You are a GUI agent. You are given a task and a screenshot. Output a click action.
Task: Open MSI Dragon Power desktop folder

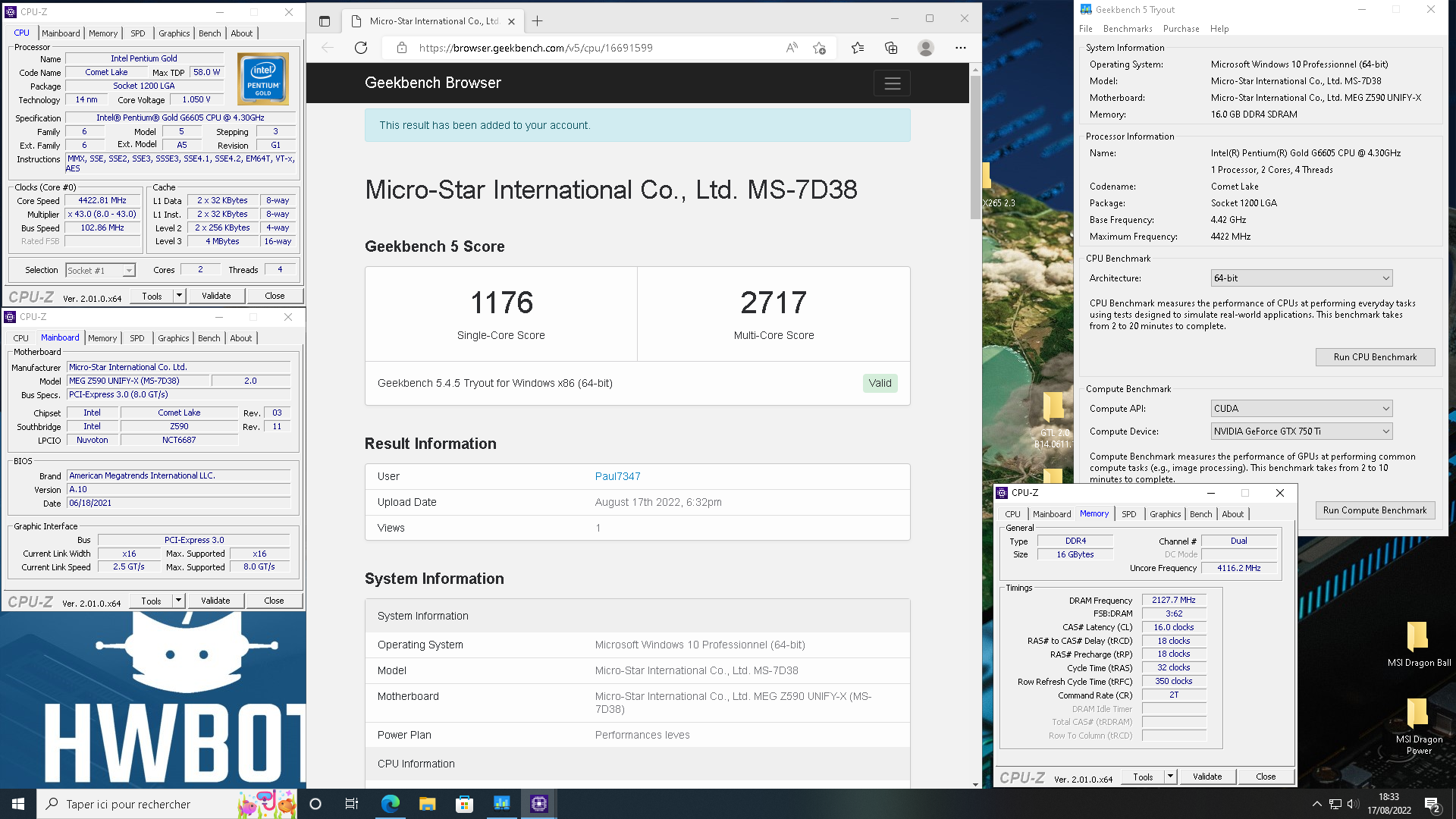click(x=1418, y=726)
